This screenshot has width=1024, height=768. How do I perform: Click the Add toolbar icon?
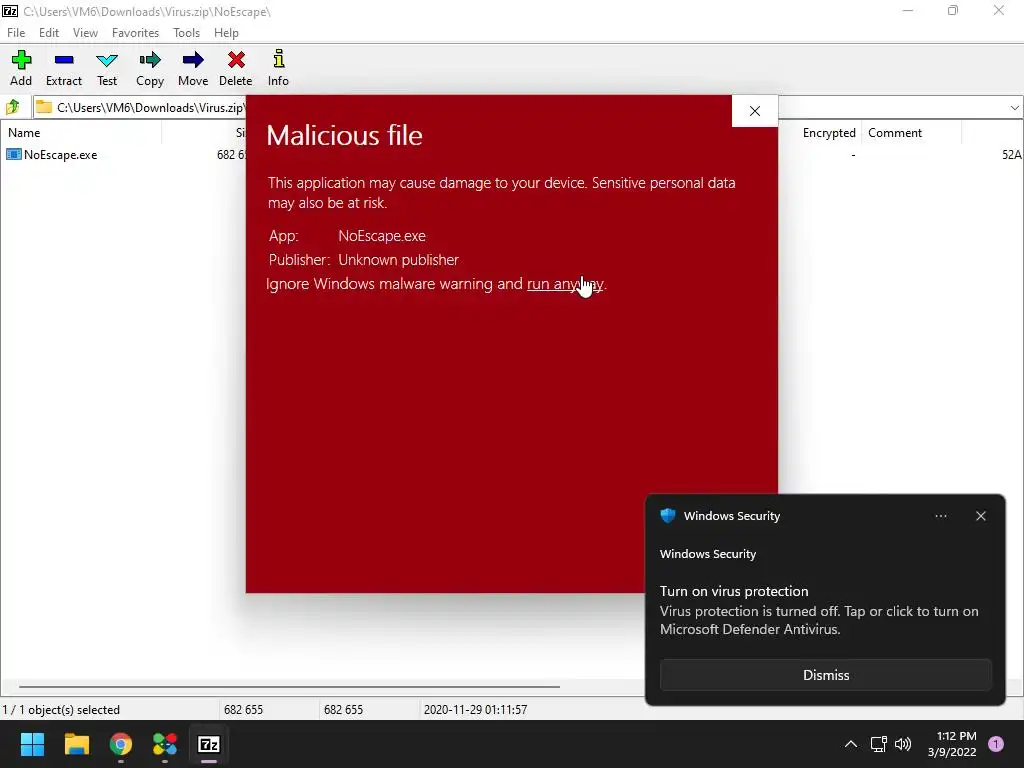pyautogui.click(x=21, y=61)
